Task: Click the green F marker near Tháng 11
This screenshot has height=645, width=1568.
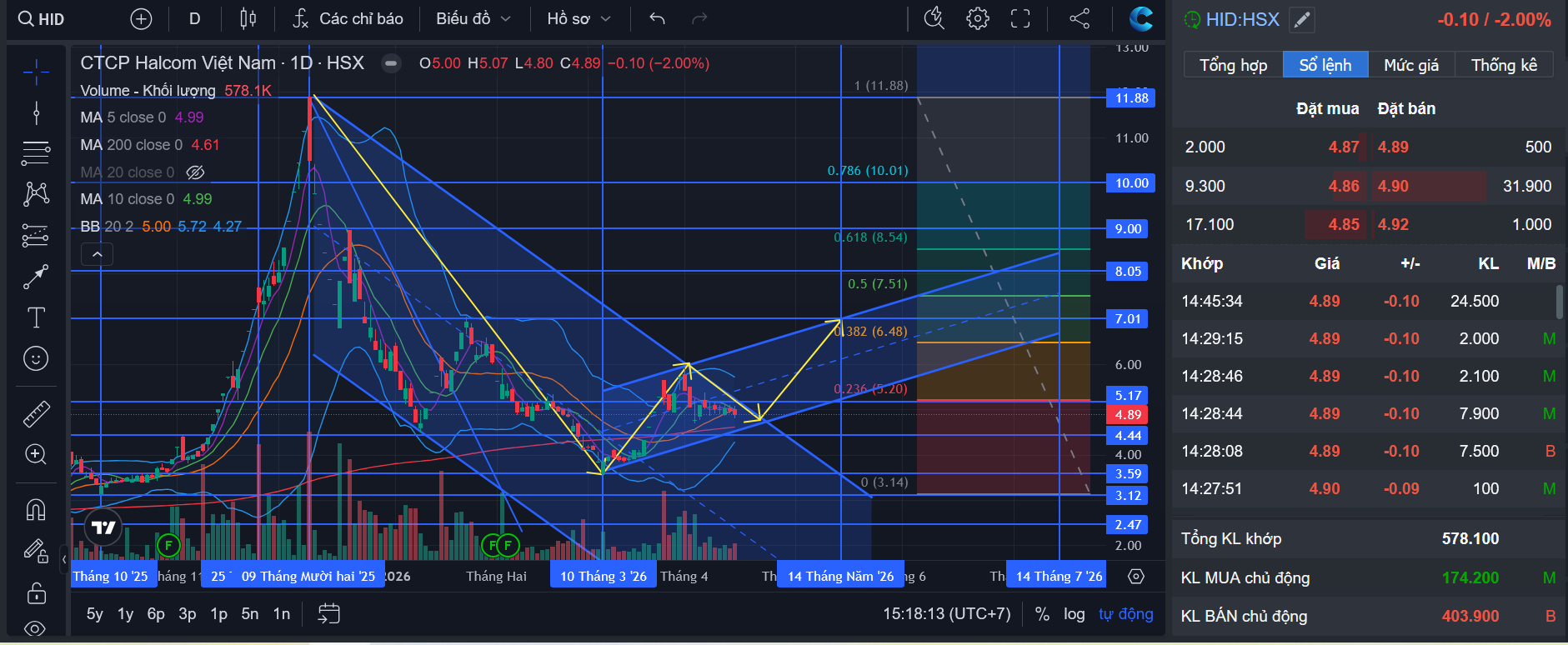Action: [168, 546]
